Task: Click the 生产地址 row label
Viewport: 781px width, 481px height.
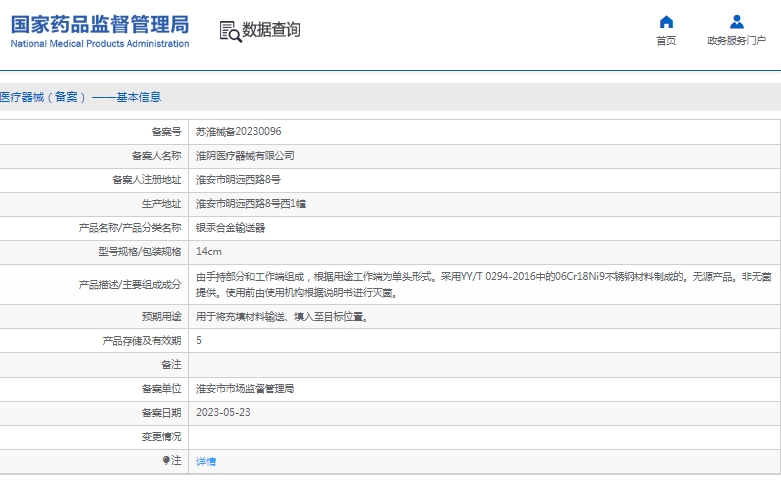Action: pyautogui.click(x=161, y=204)
